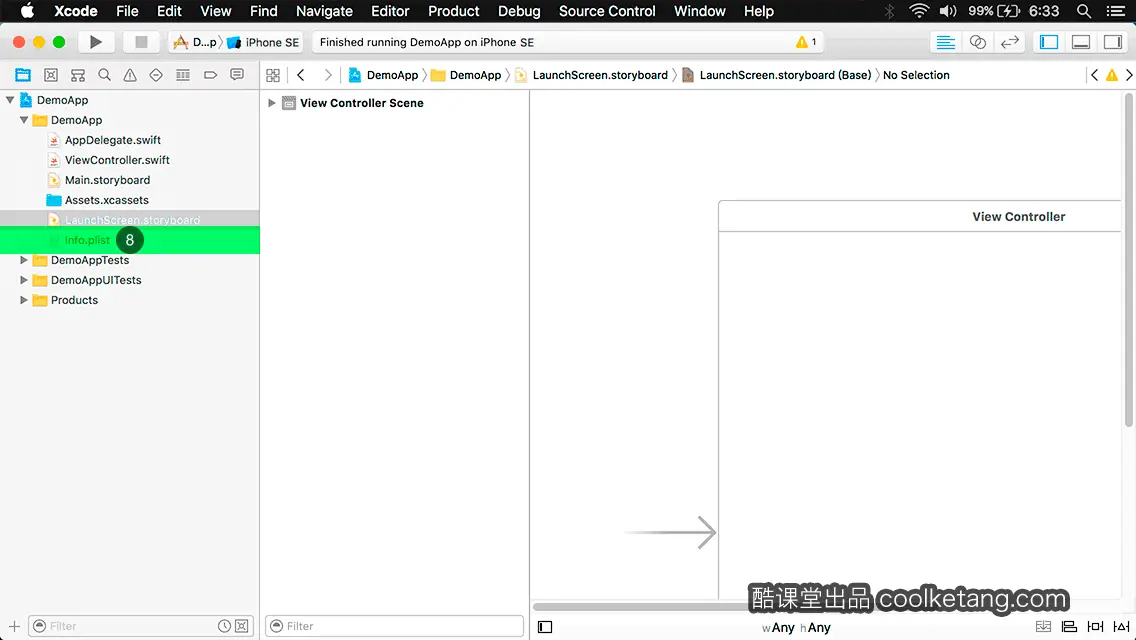Open the Source Control menu

607,11
